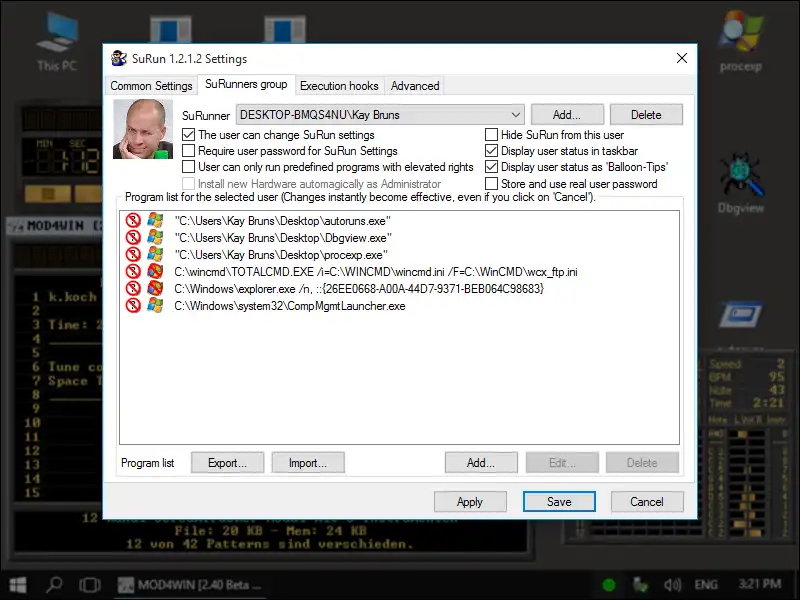Image resolution: width=800 pixels, height=600 pixels.
Task: Select the SuRunners group tab
Action: click(x=246, y=84)
